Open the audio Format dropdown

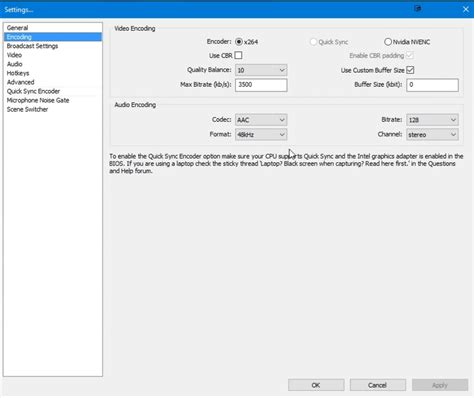pos(261,134)
